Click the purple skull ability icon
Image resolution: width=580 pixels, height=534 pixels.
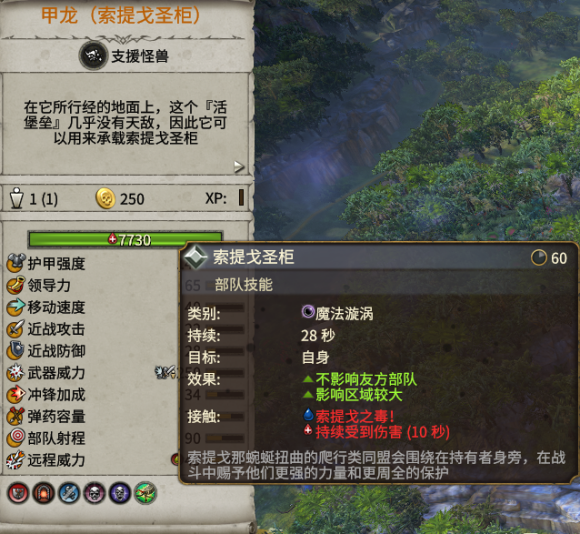[120, 493]
